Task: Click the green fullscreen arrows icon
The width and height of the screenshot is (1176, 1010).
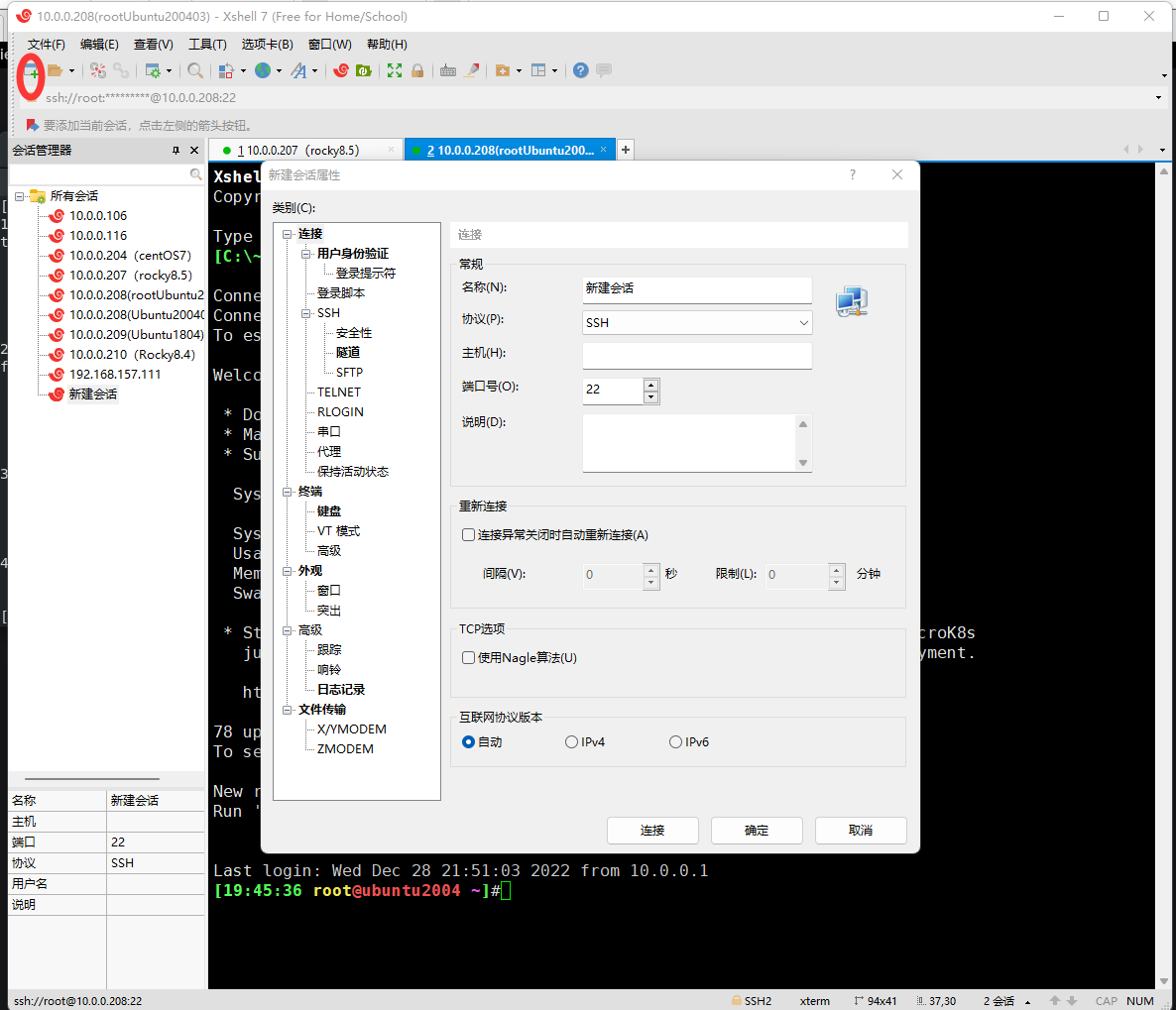Action: 395,71
